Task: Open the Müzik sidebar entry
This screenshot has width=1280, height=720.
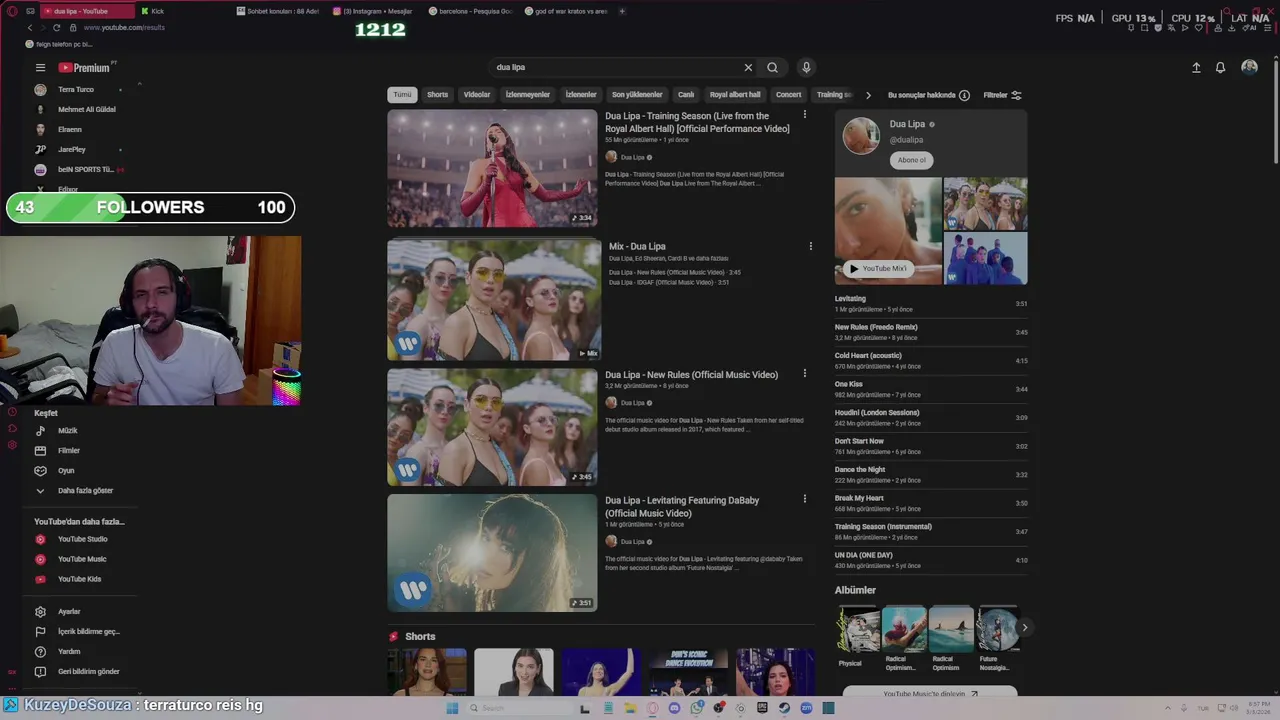Action: [x=67, y=430]
